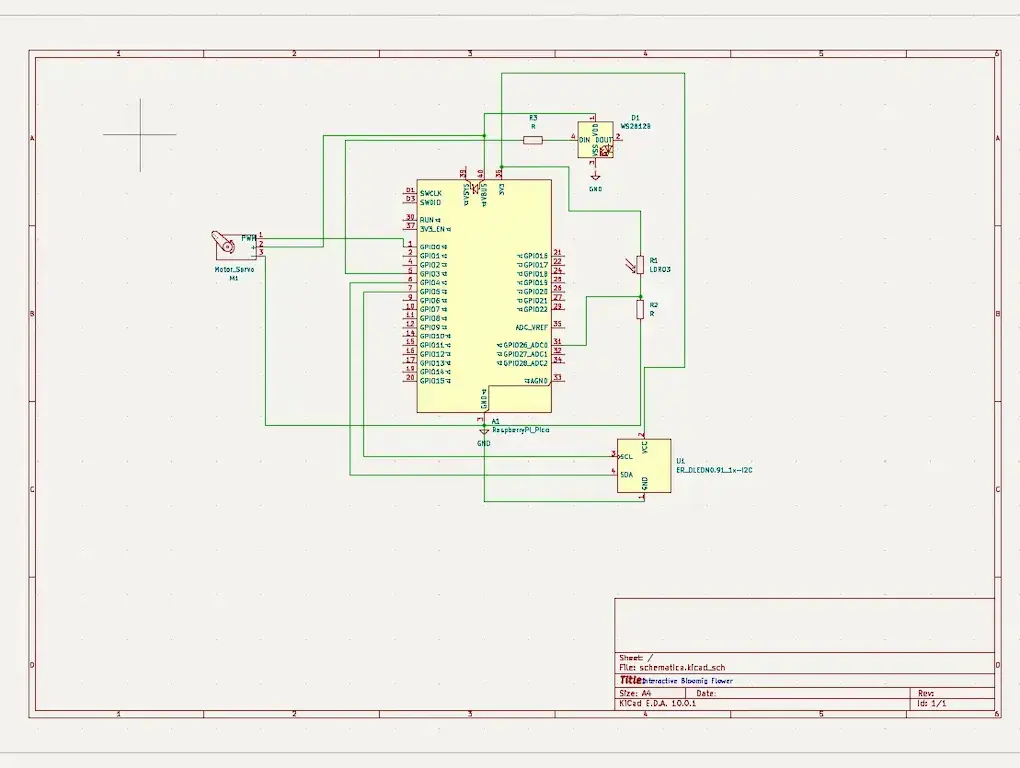Select the Raspberry Pi Pico A1 symbol body

pyautogui.click(x=484, y=296)
